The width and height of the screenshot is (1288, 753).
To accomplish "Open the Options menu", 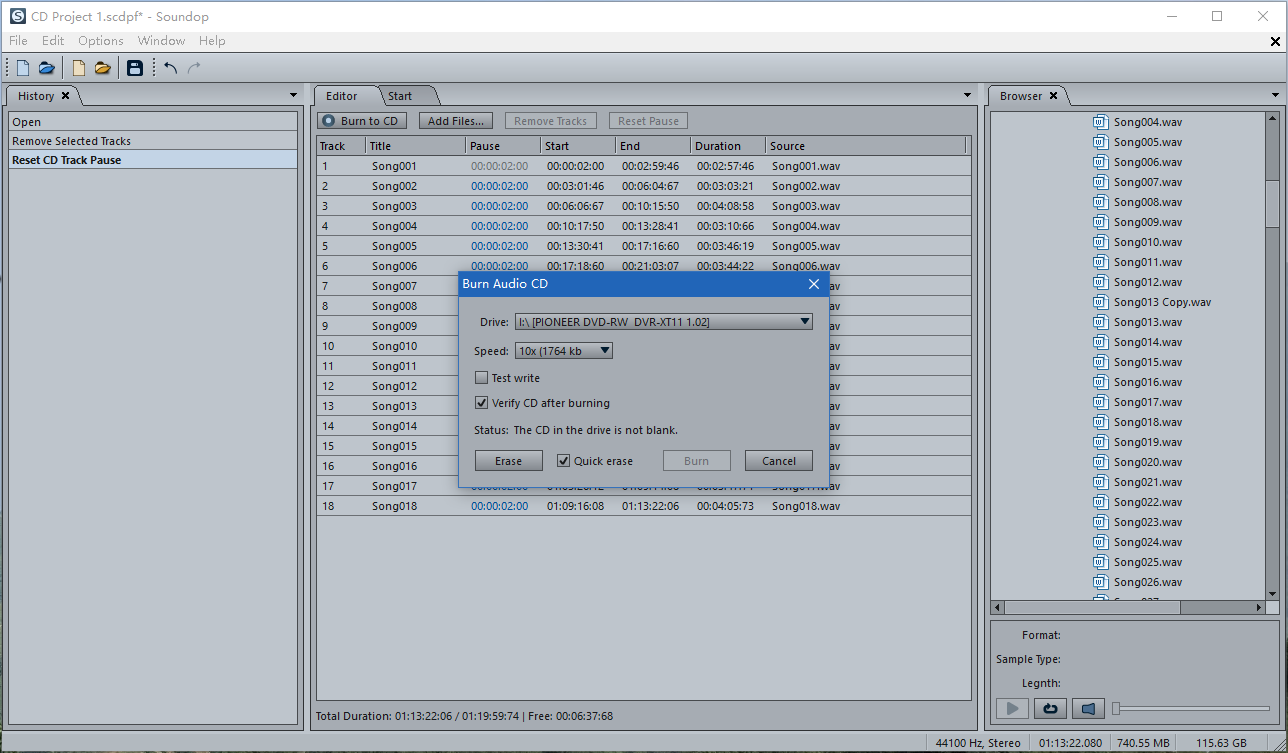I will [100, 41].
